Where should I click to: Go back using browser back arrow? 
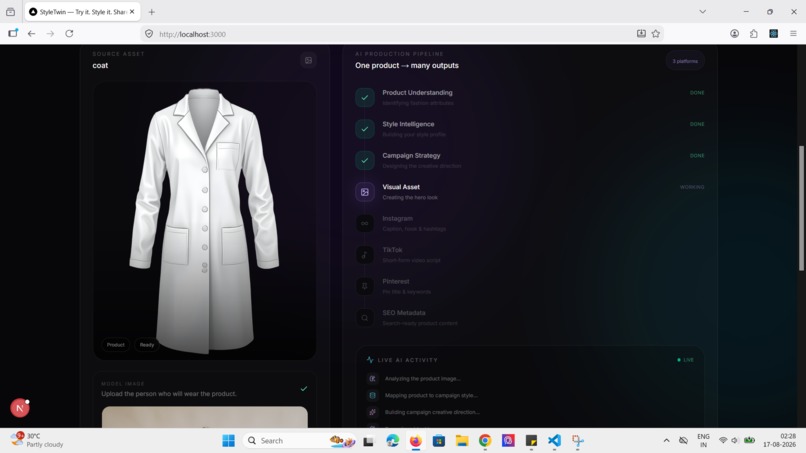[31, 34]
